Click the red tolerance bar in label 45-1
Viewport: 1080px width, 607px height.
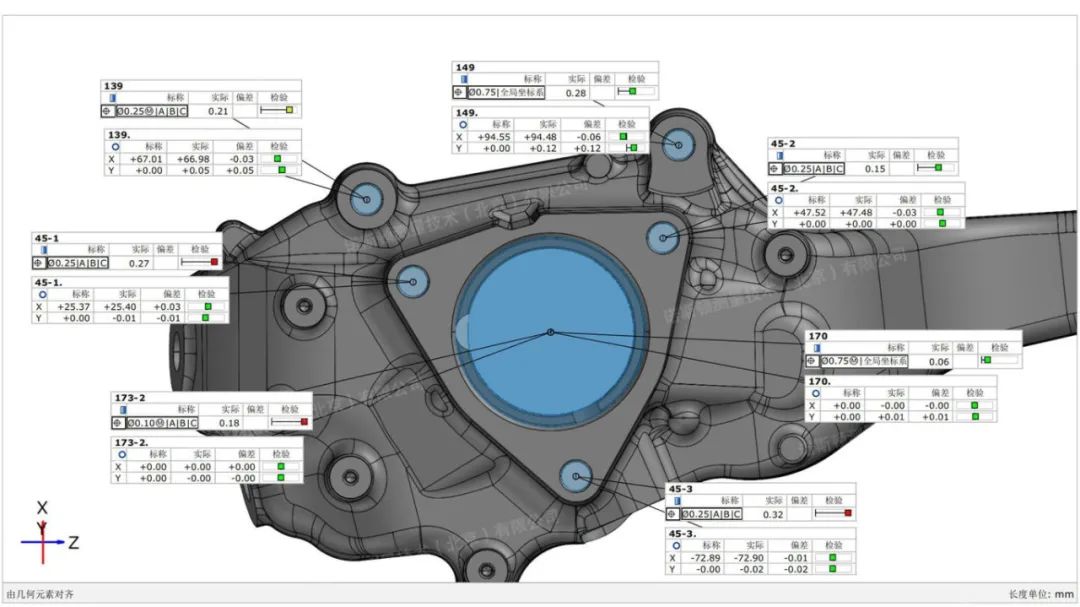[200, 263]
